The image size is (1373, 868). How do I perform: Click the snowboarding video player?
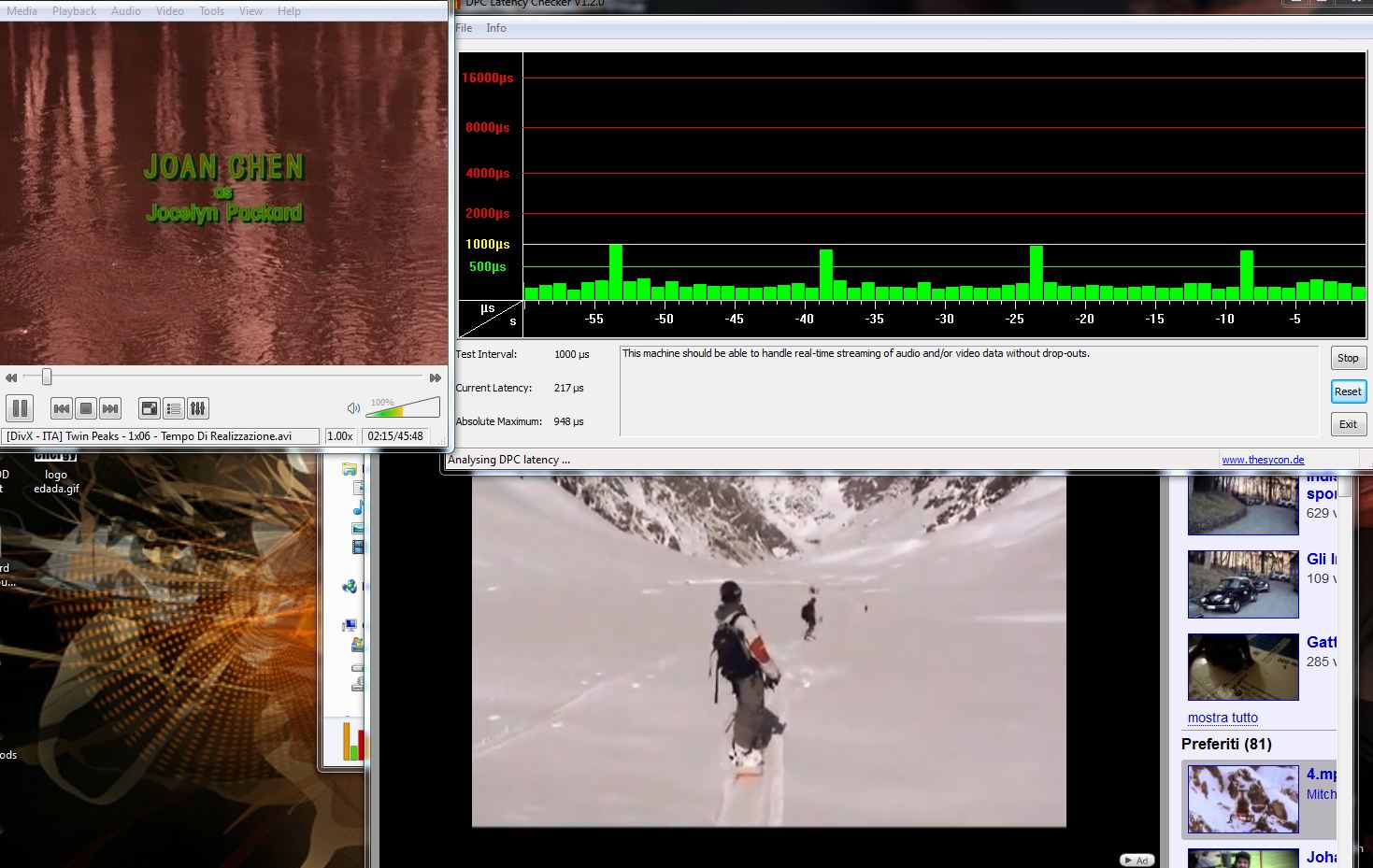[x=768, y=651]
